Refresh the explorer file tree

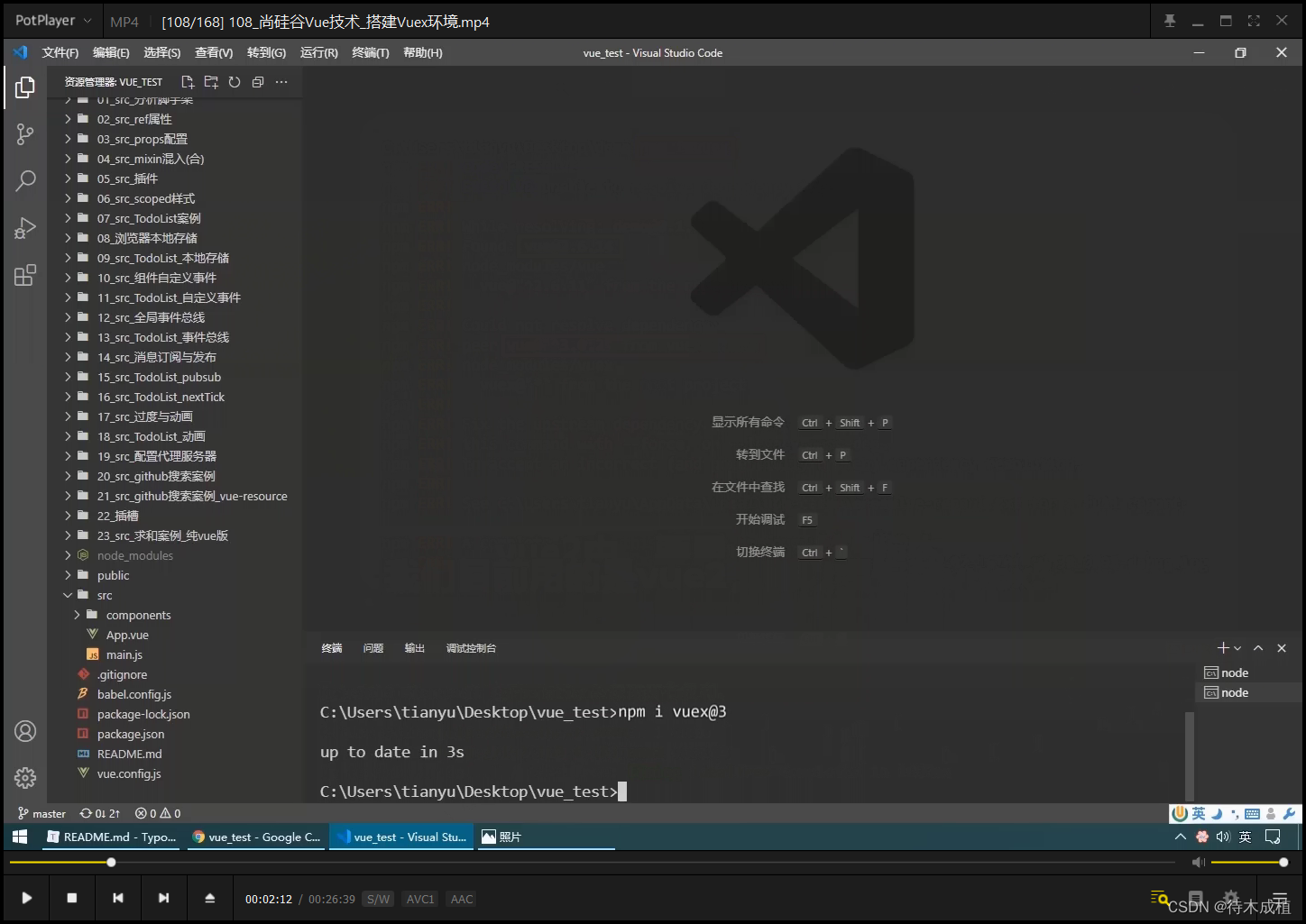(x=235, y=82)
